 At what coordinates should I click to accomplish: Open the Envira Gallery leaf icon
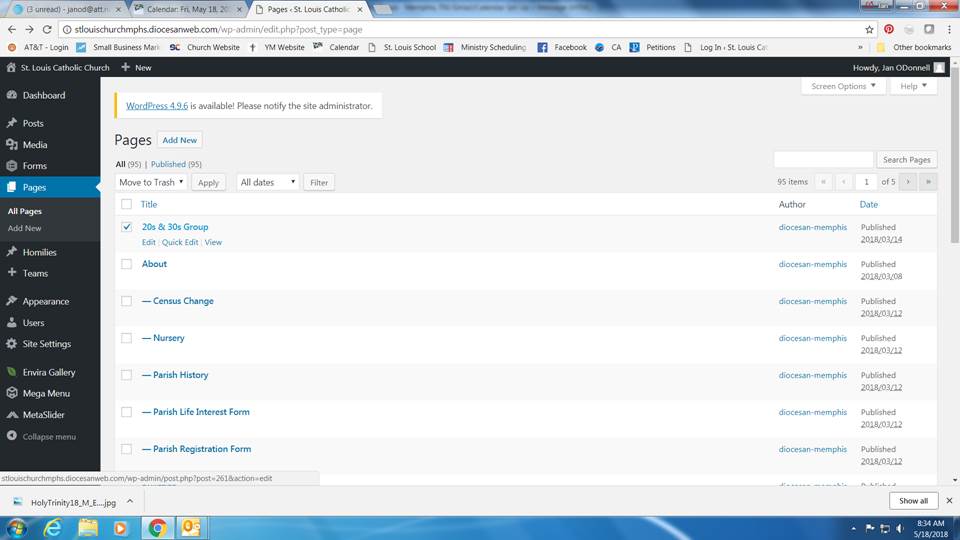[x=12, y=372]
